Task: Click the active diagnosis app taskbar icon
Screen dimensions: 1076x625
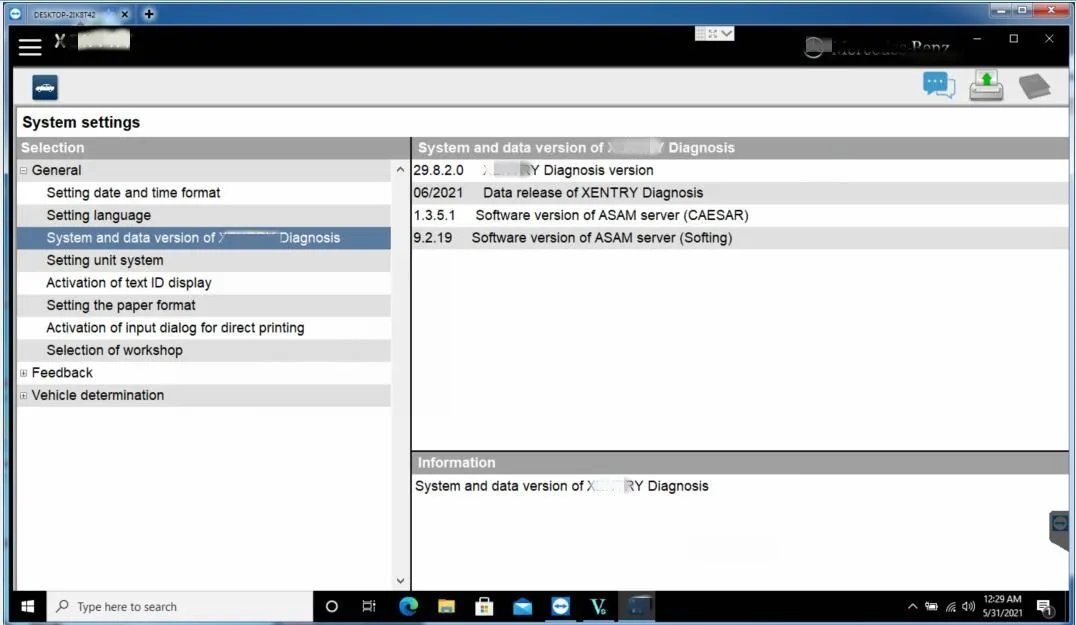Action: click(x=637, y=606)
